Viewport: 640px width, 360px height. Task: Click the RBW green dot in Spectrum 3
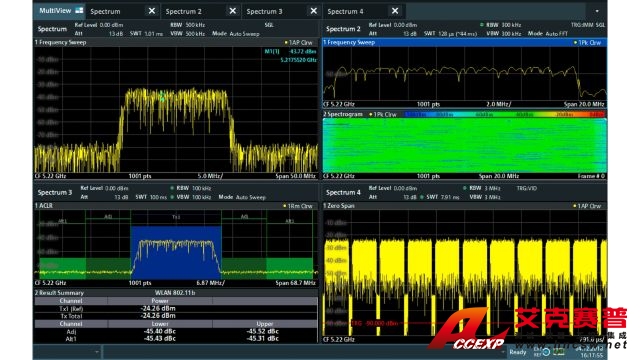pyautogui.click(x=172, y=188)
